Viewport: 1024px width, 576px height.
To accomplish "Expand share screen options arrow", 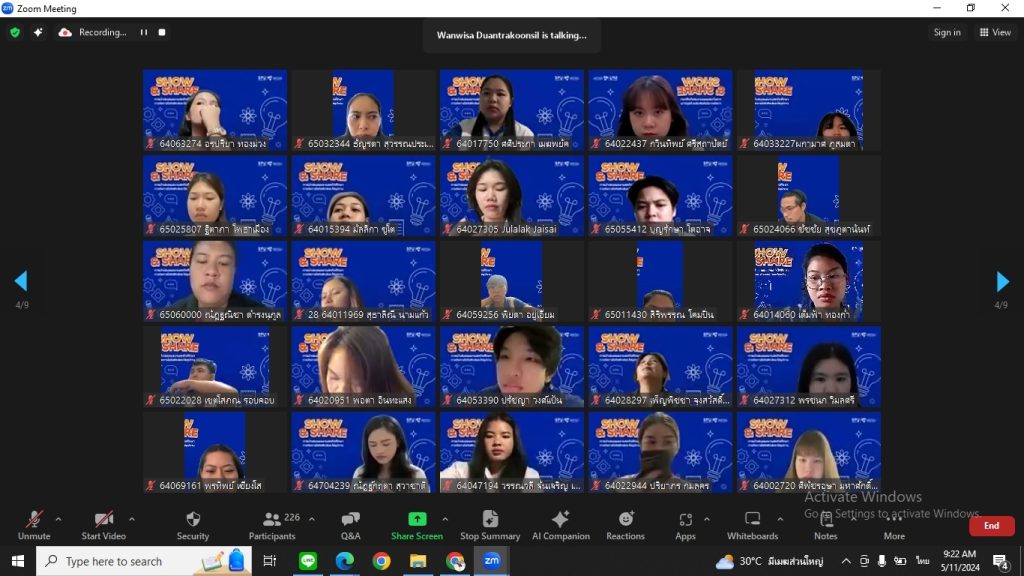I will point(445,519).
